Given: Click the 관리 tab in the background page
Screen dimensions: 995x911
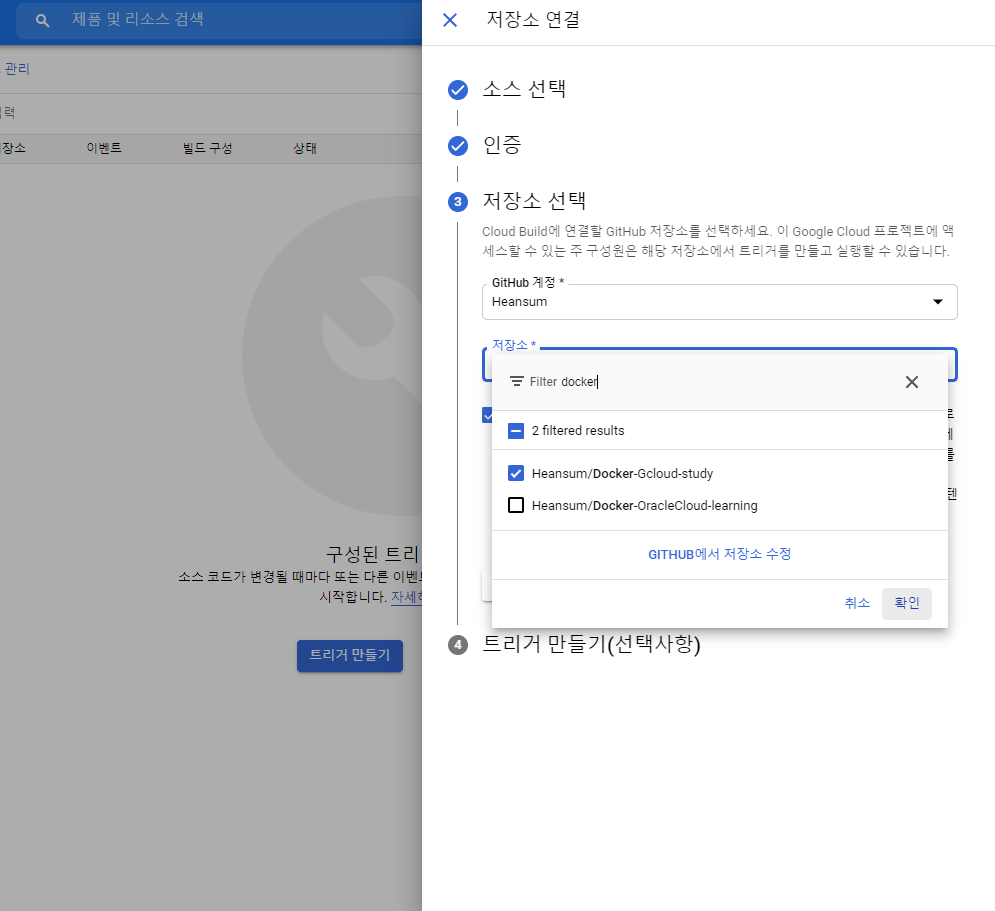Looking at the screenshot, I should tap(16, 69).
